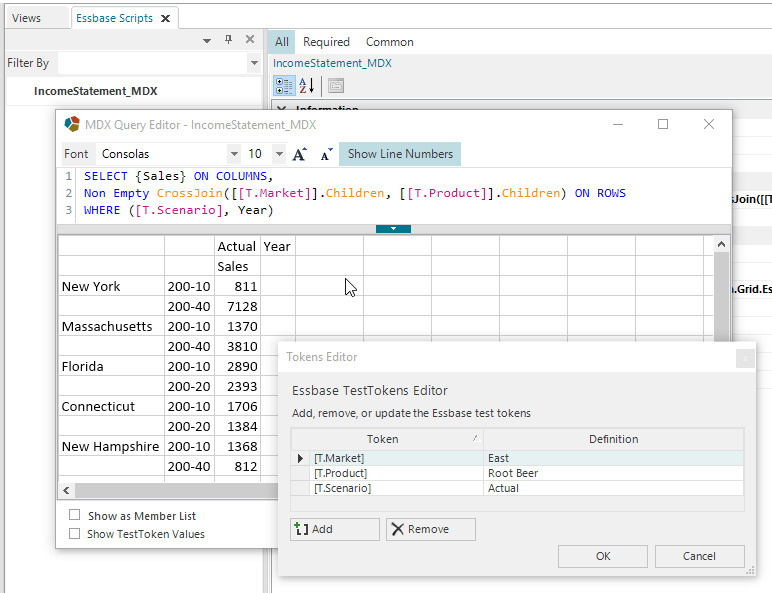
Task: Click the MDX Query Editor app logo
Action: pos(72,124)
